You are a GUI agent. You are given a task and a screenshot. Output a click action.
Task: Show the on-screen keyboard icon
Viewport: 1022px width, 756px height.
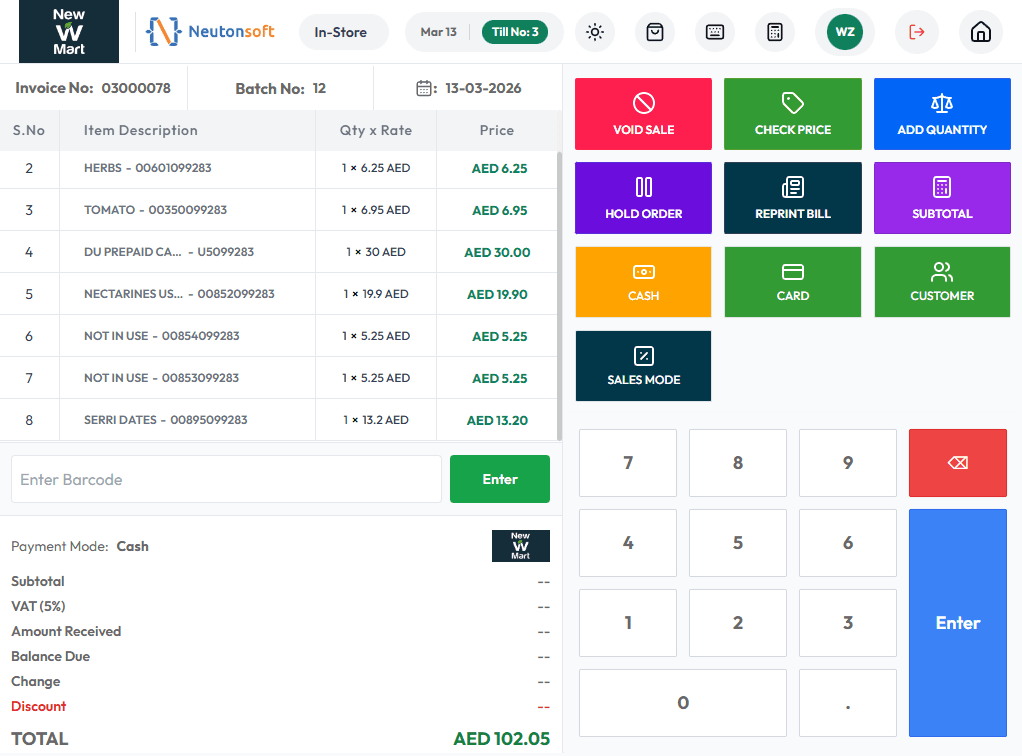click(714, 32)
